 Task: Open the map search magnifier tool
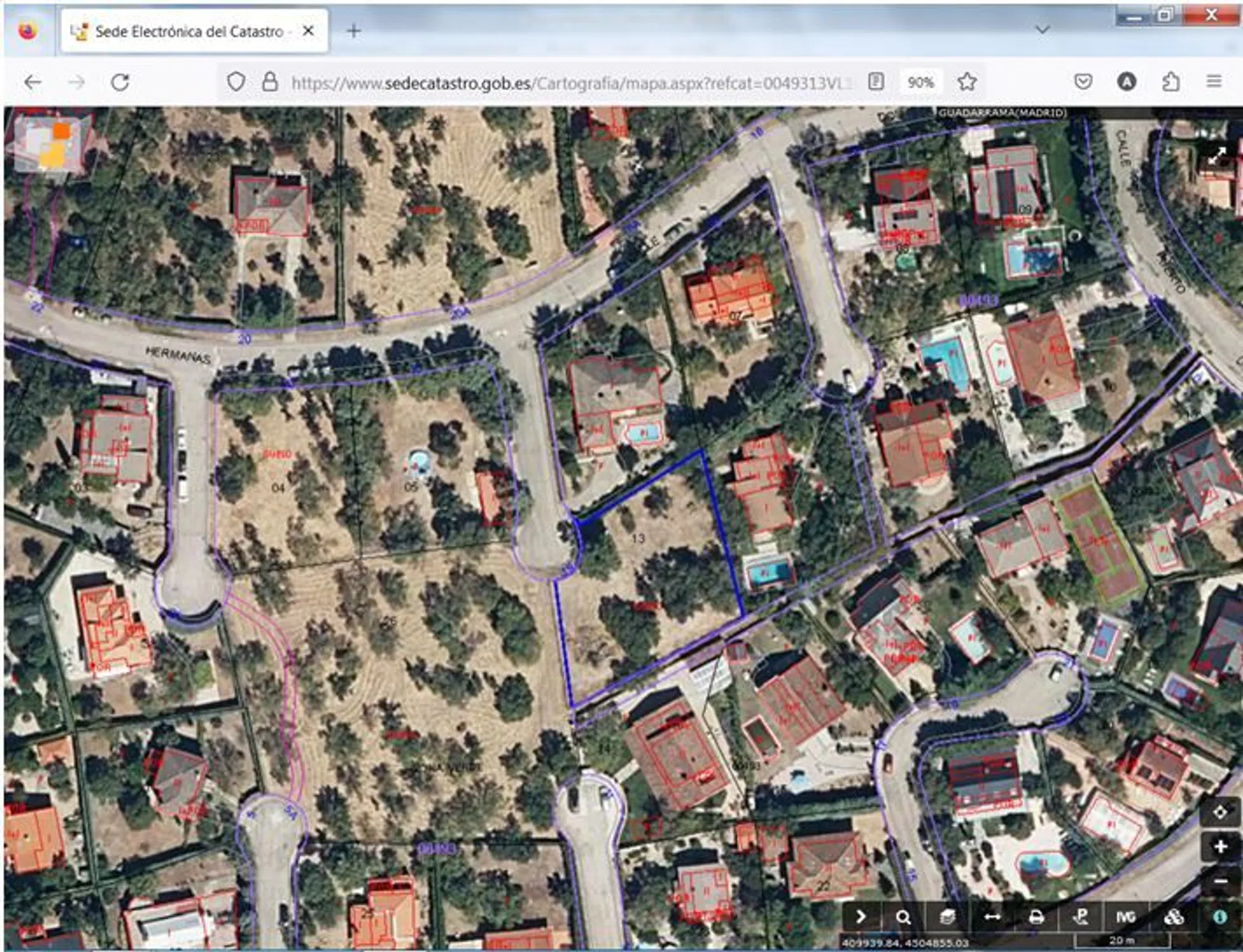click(x=903, y=917)
